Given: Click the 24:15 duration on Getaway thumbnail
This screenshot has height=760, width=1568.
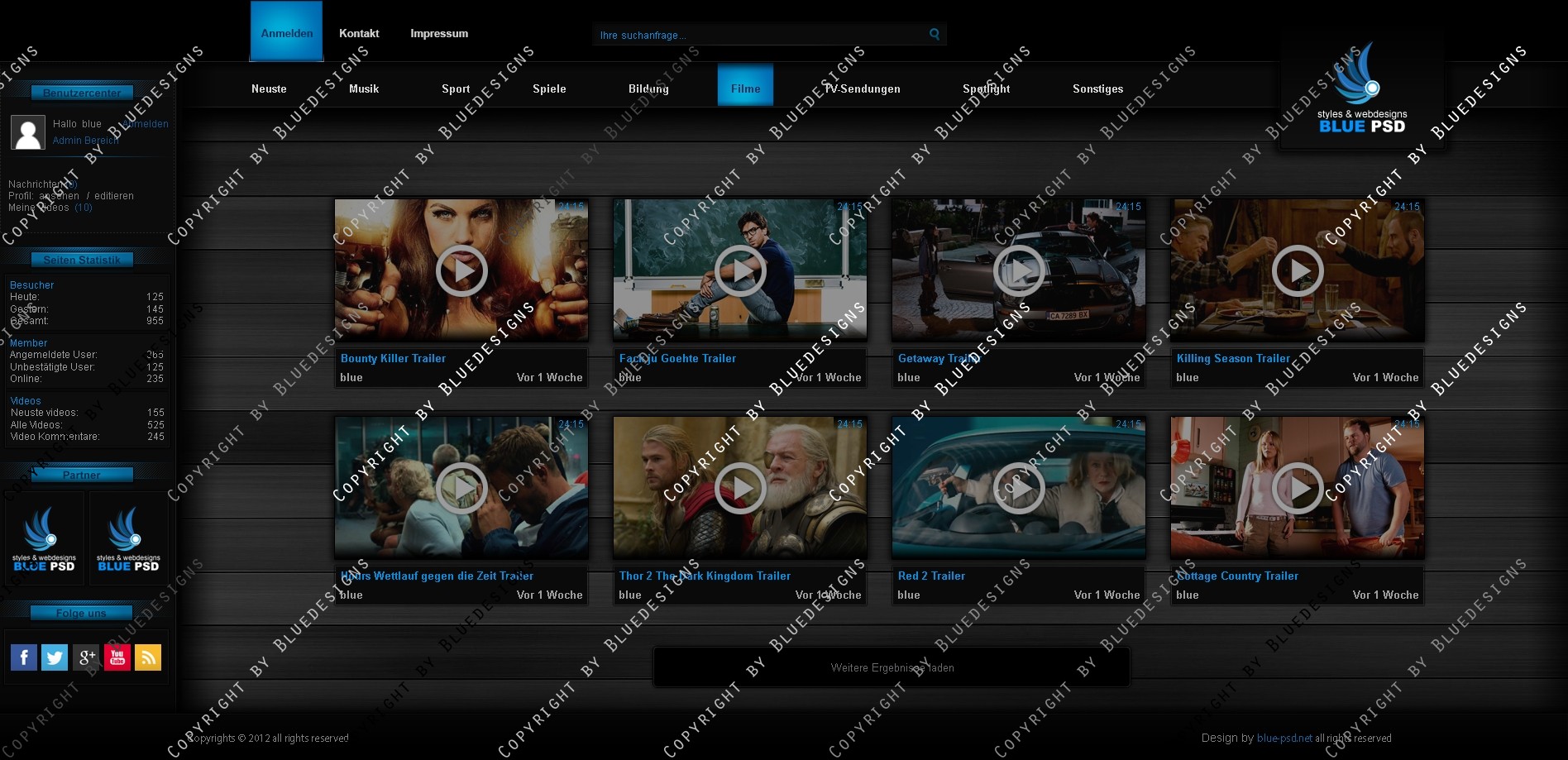Looking at the screenshot, I should coord(1128,207).
